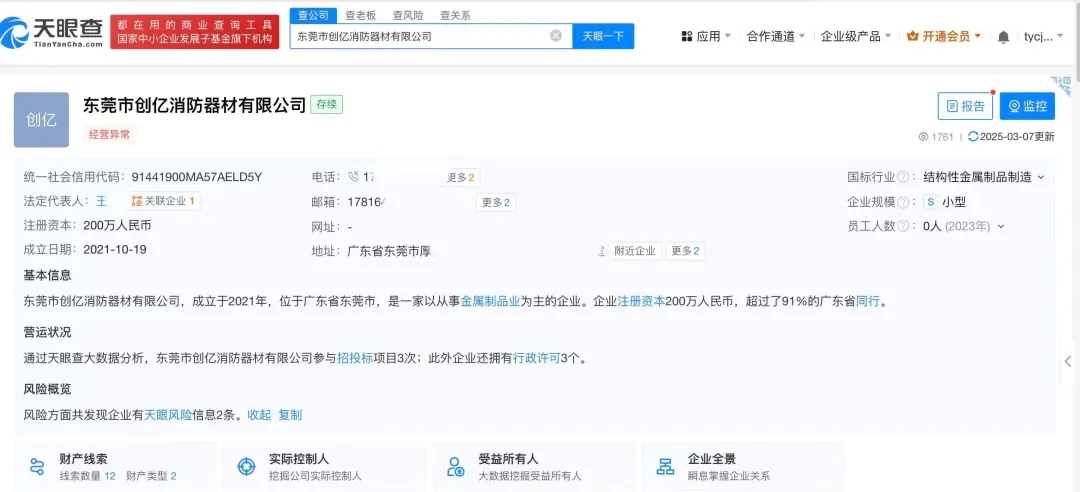The height and width of the screenshot is (492, 1080).
Task: Click the 企业规模 help question icon
Action: (x=903, y=202)
